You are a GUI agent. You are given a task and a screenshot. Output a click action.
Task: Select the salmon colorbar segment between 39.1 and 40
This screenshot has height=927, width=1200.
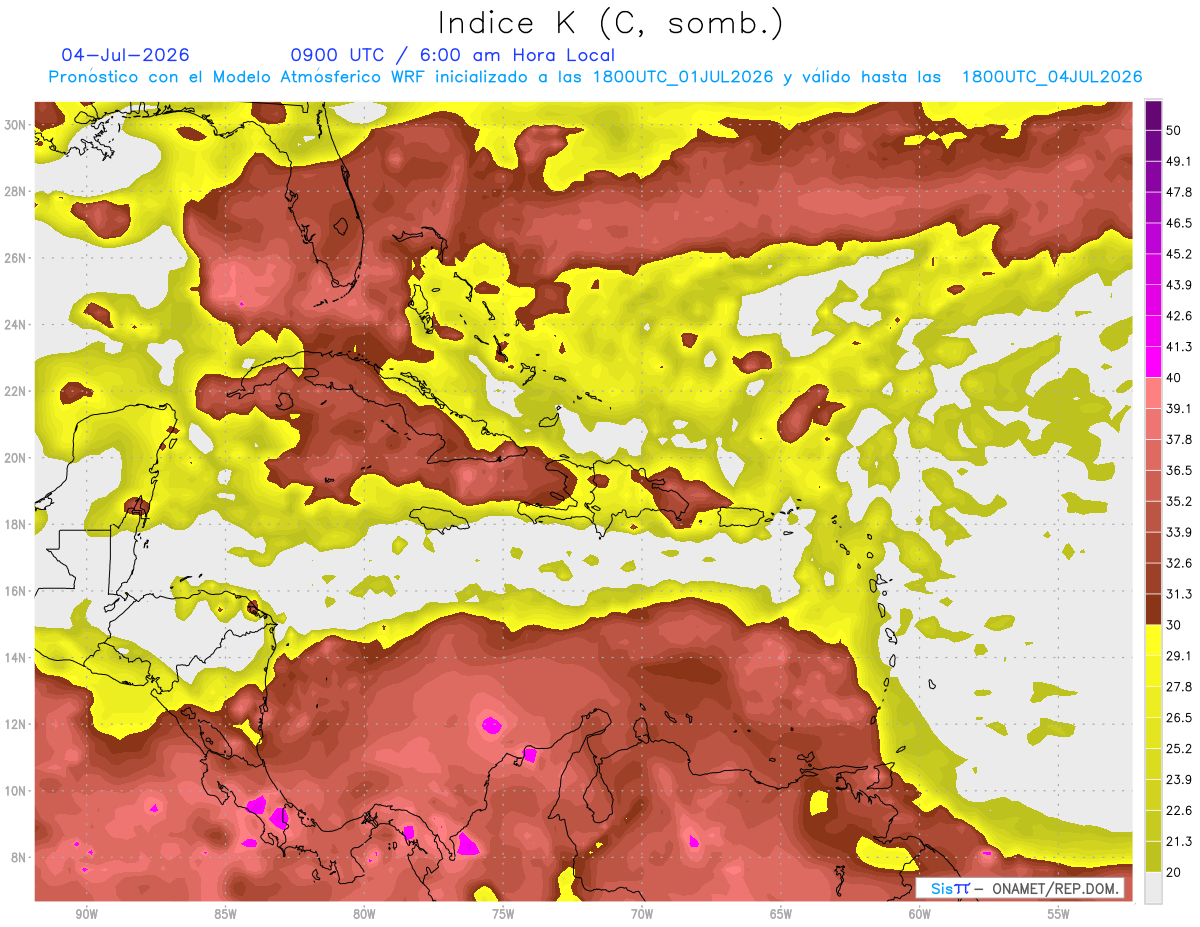[1154, 393]
